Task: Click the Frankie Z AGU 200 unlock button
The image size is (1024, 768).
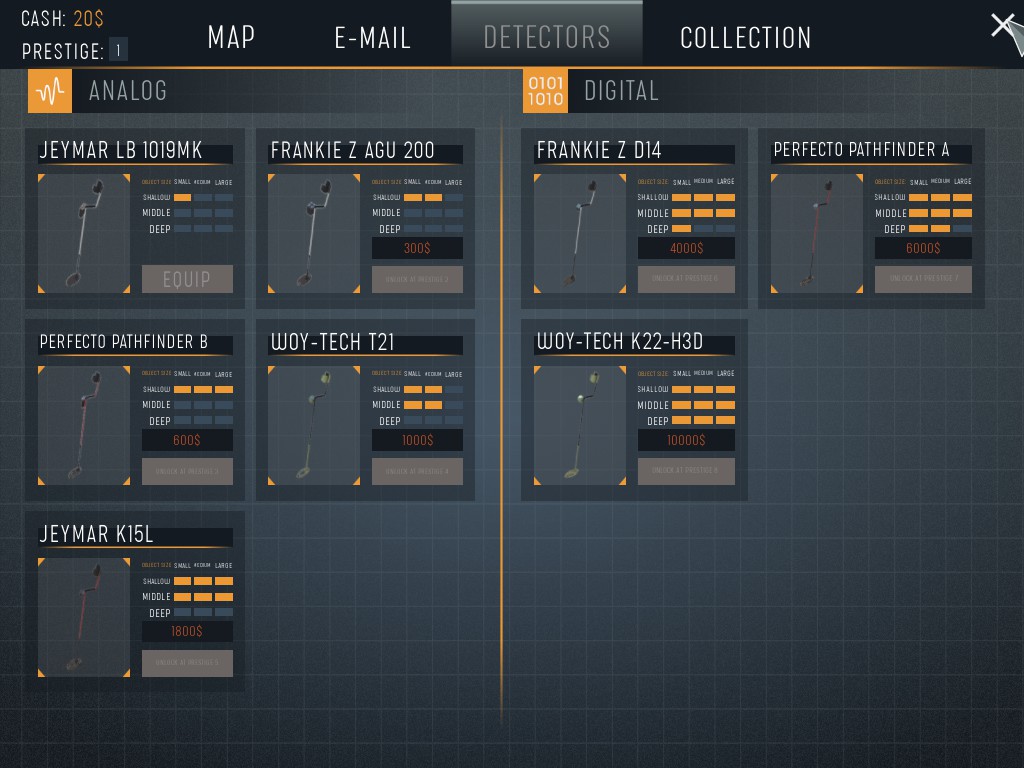Action: pos(417,279)
